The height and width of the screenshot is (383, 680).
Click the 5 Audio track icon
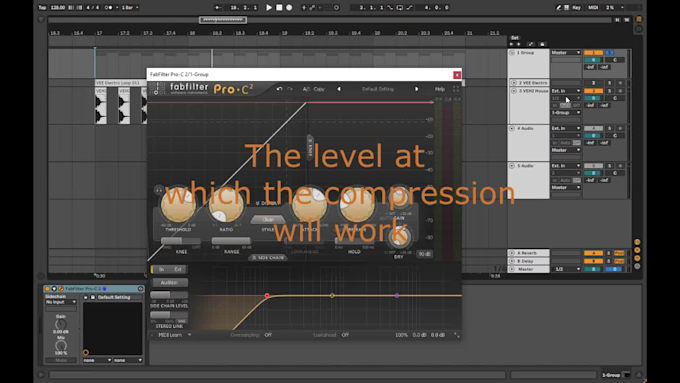[512, 166]
